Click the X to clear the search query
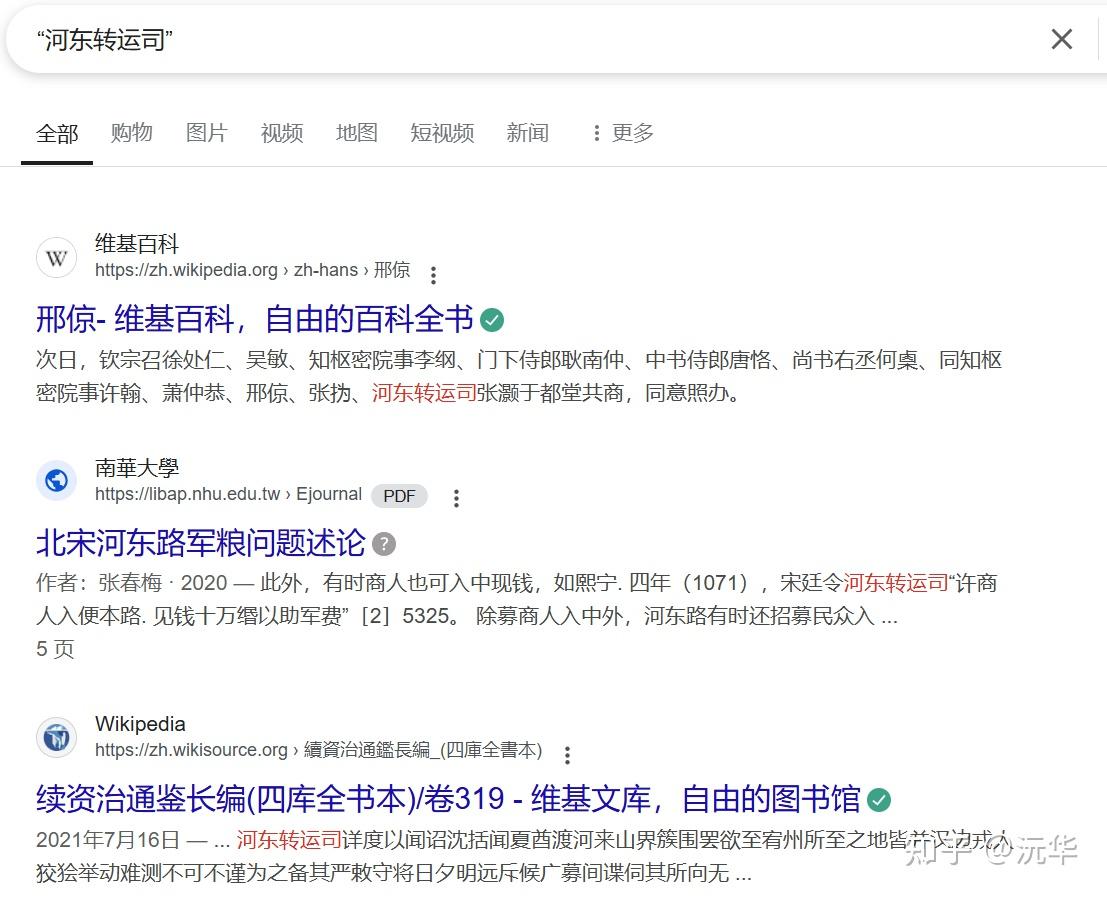 click(1061, 39)
